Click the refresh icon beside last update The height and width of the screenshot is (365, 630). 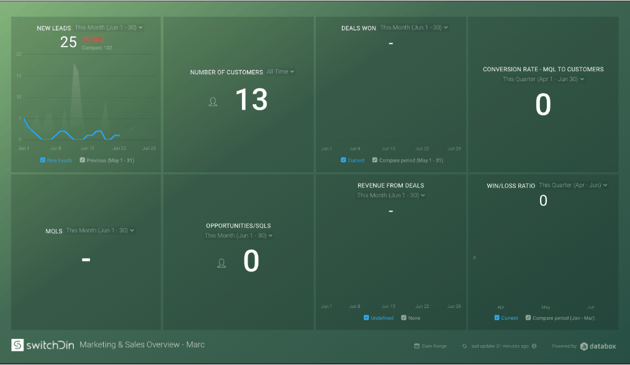tap(464, 346)
